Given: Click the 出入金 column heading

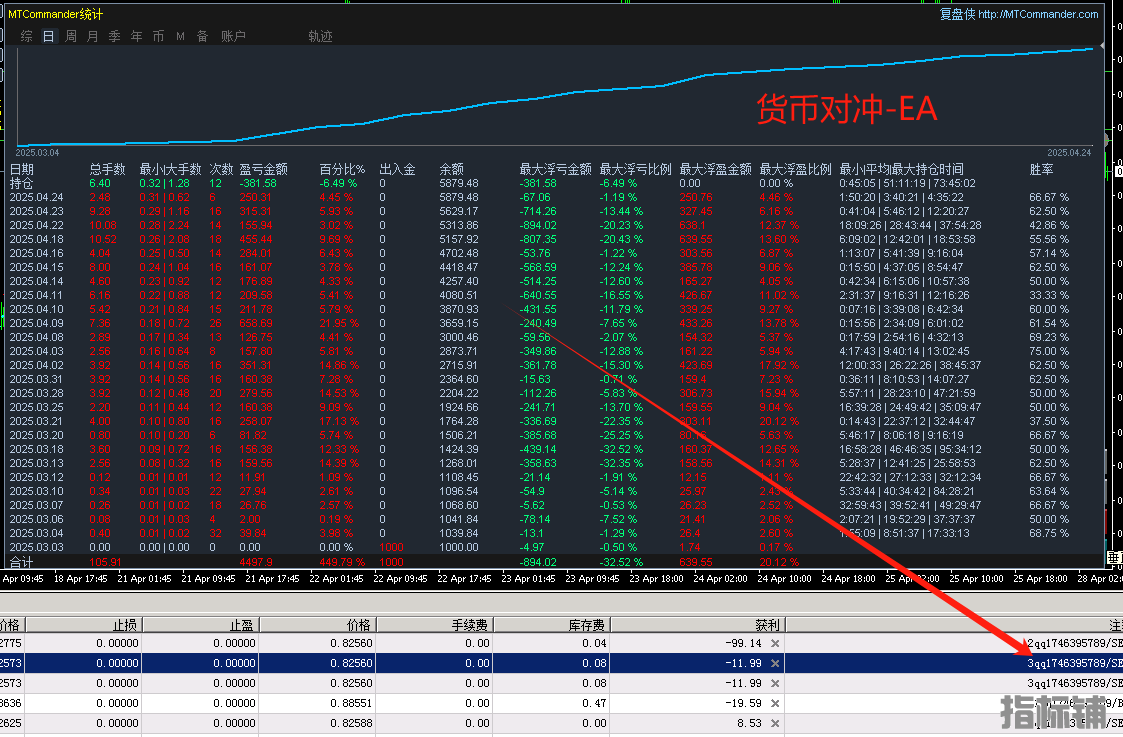Looking at the screenshot, I should [397, 169].
